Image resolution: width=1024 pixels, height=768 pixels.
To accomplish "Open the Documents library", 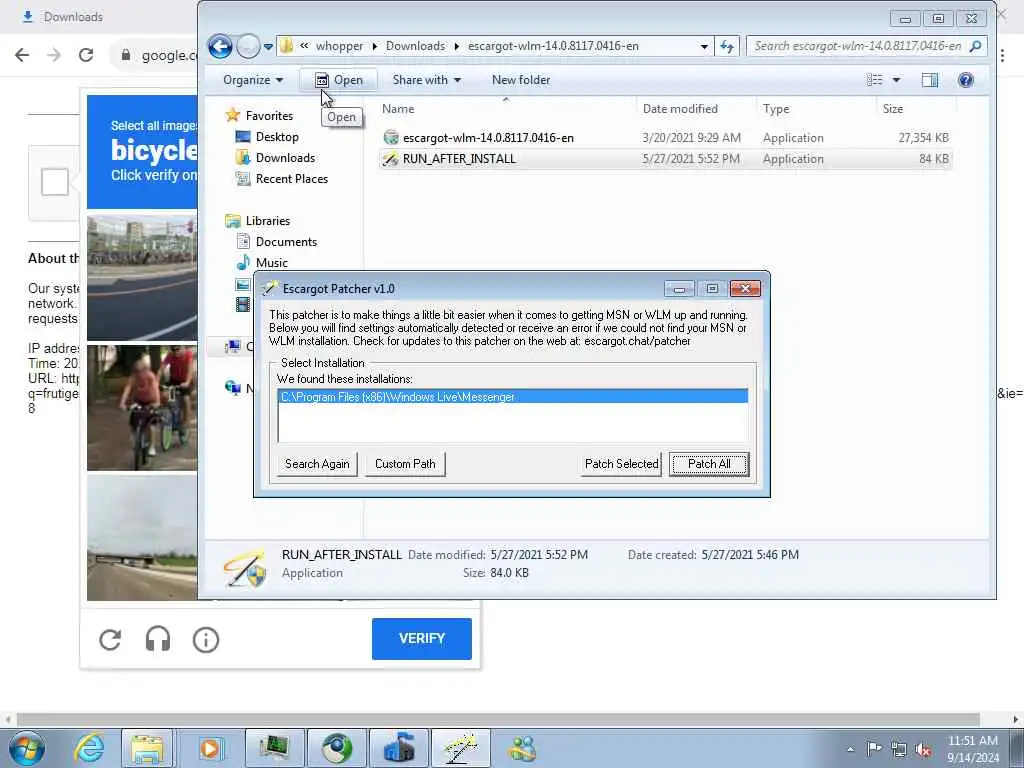I will [286, 242].
